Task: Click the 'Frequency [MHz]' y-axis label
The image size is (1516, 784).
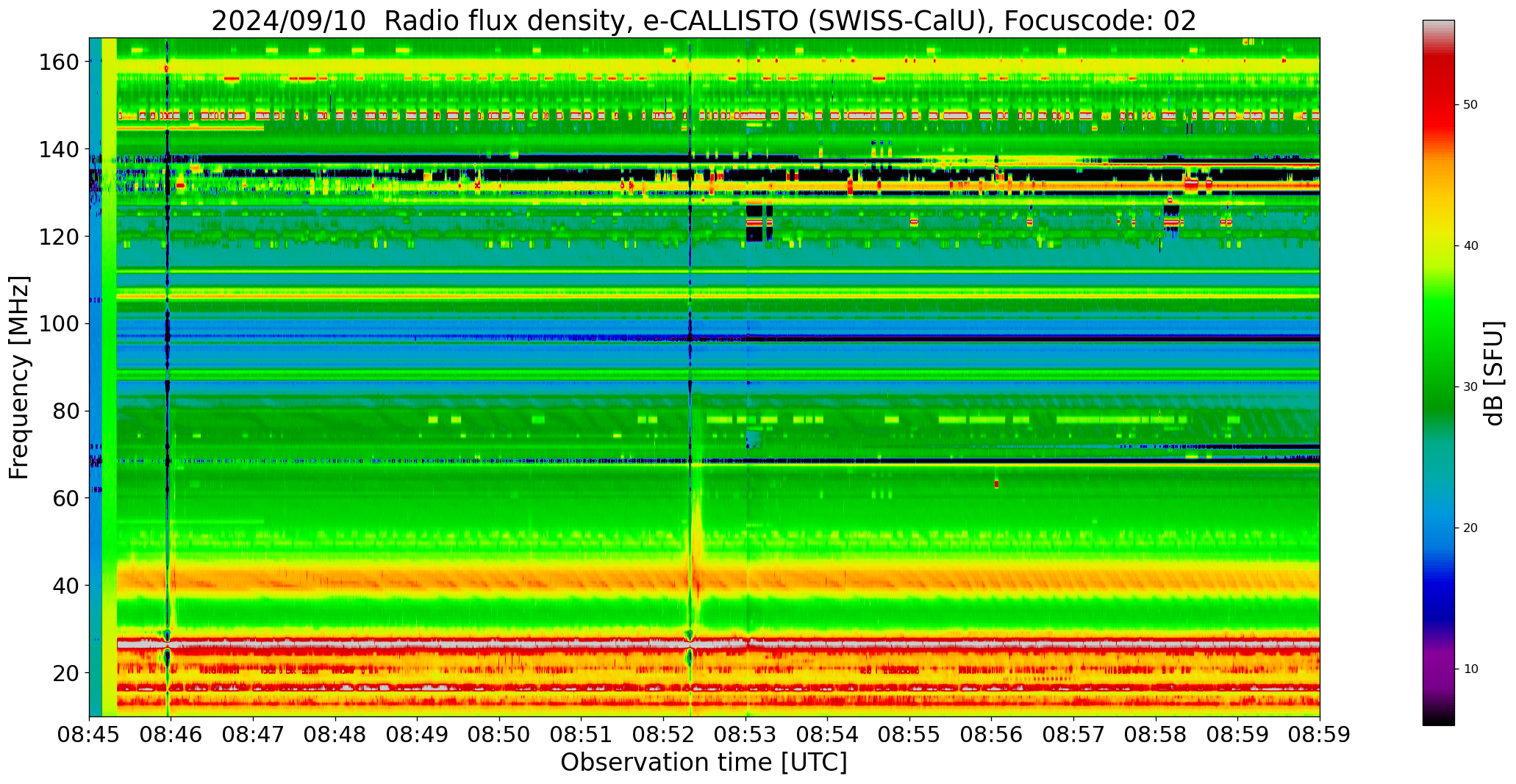Action: (20, 378)
